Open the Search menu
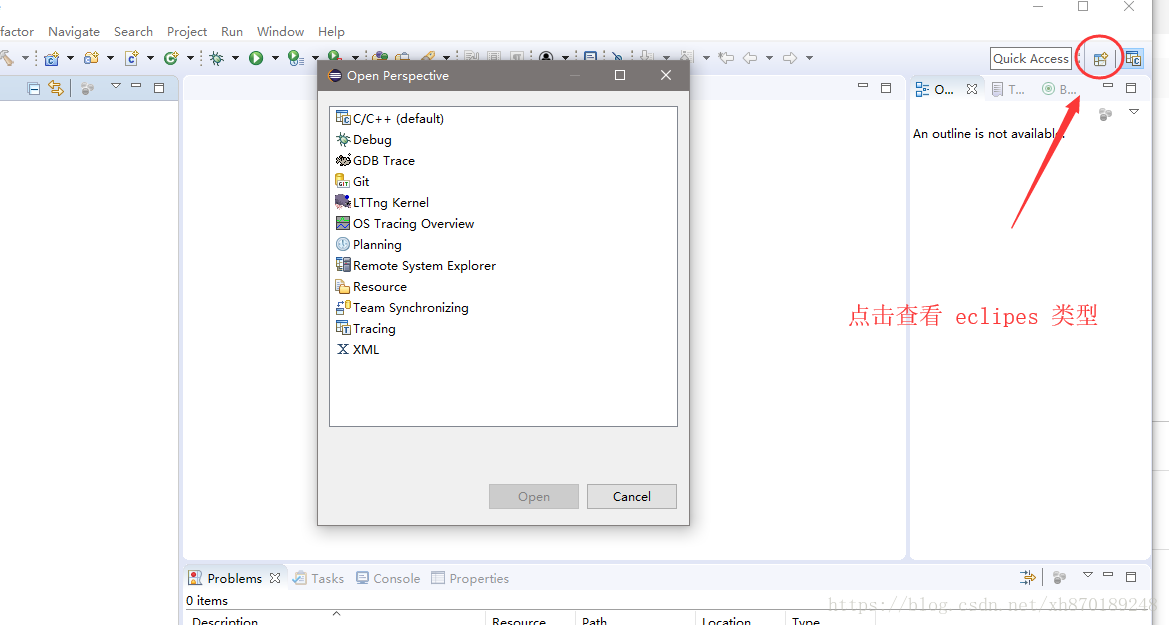1169x625 pixels. 133,31
